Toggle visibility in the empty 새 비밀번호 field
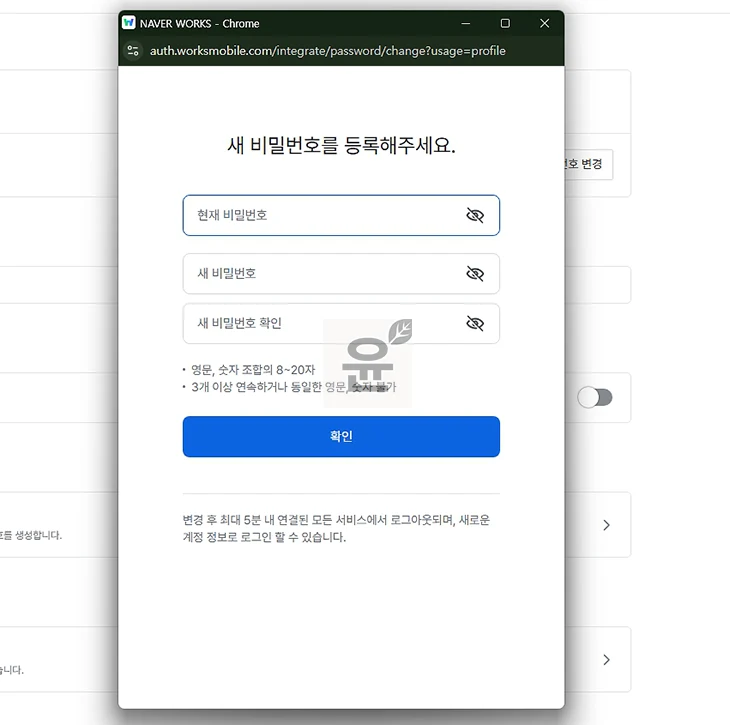This screenshot has width=730, height=725. [x=475, y=273]
